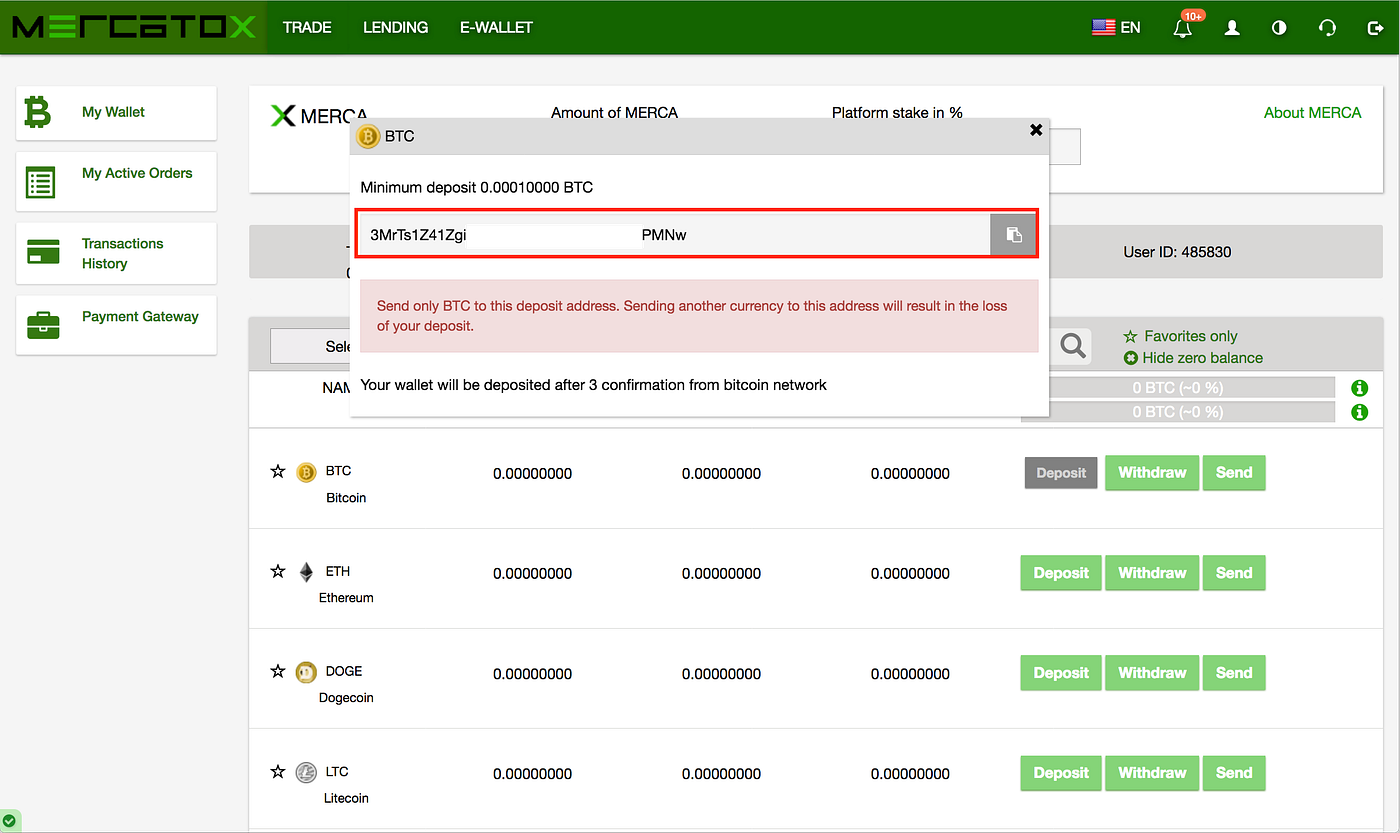Toggle the Hide zero balance filter

(1193, 358)
